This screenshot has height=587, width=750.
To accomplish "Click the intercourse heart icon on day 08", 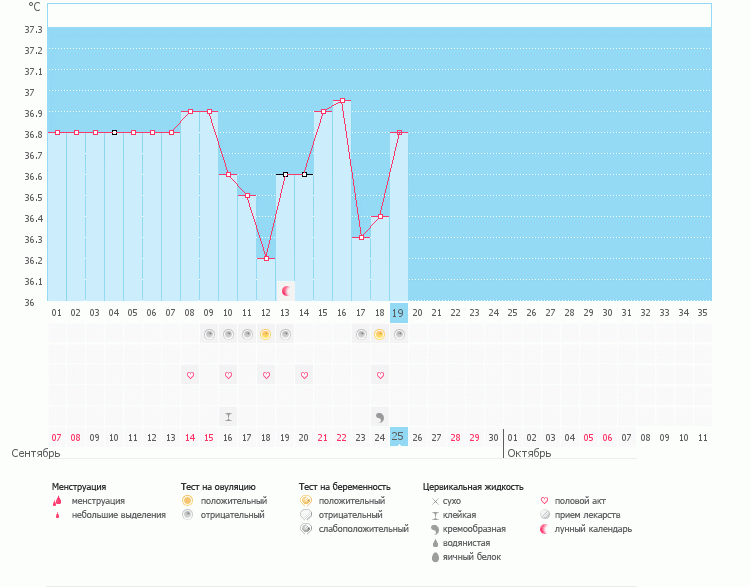I will [190, 375].
